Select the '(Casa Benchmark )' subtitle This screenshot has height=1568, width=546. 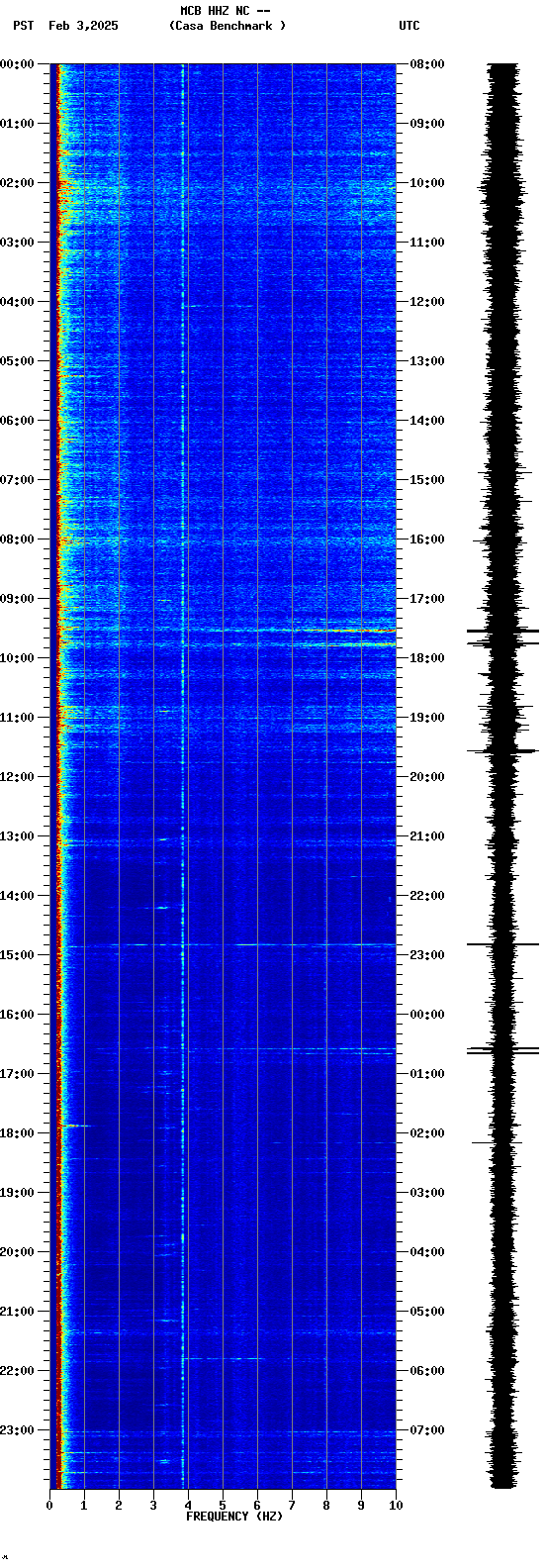click(x=227, y=26)
